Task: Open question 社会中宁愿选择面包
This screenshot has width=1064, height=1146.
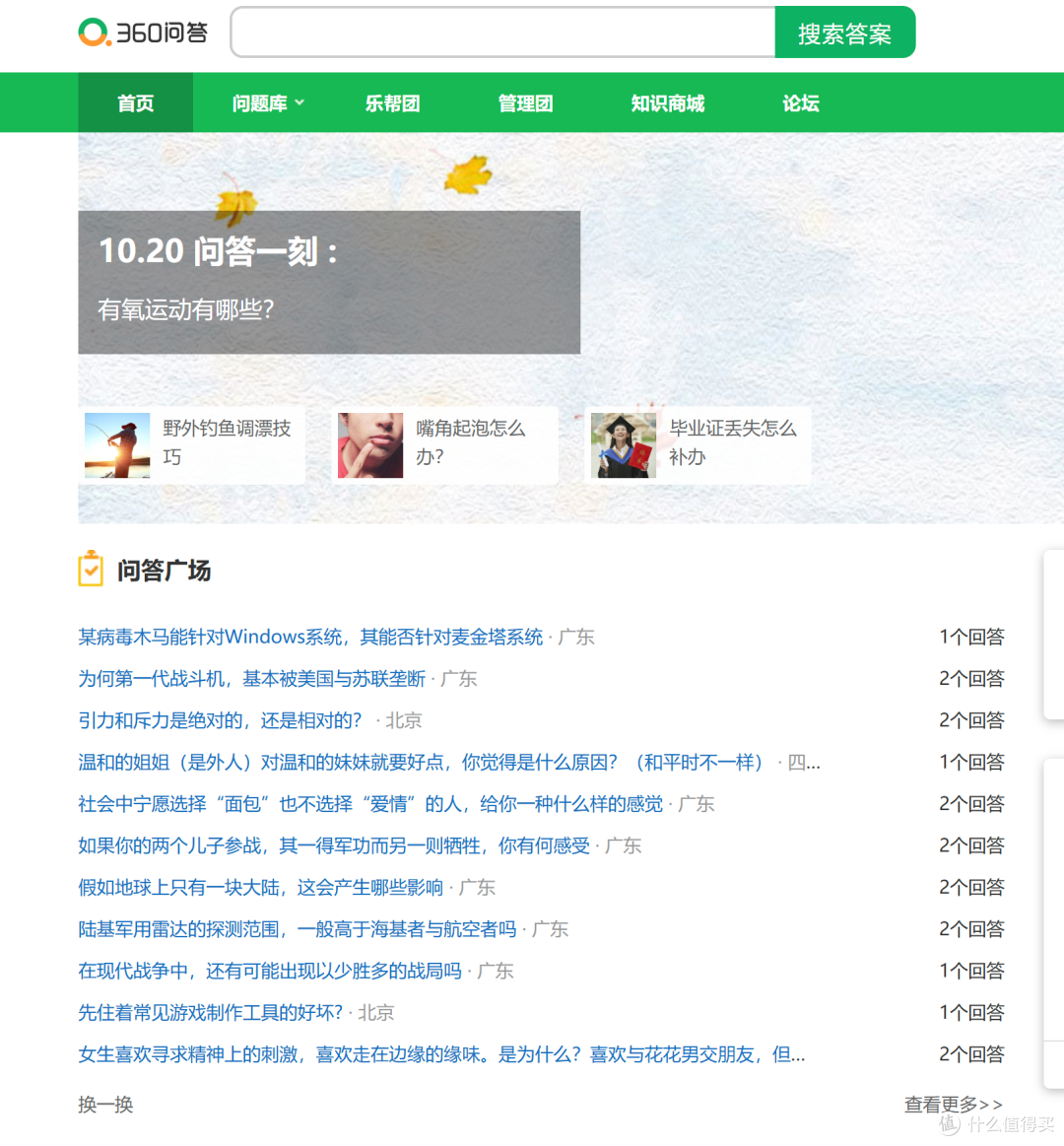Action: [x=370, y=804]
